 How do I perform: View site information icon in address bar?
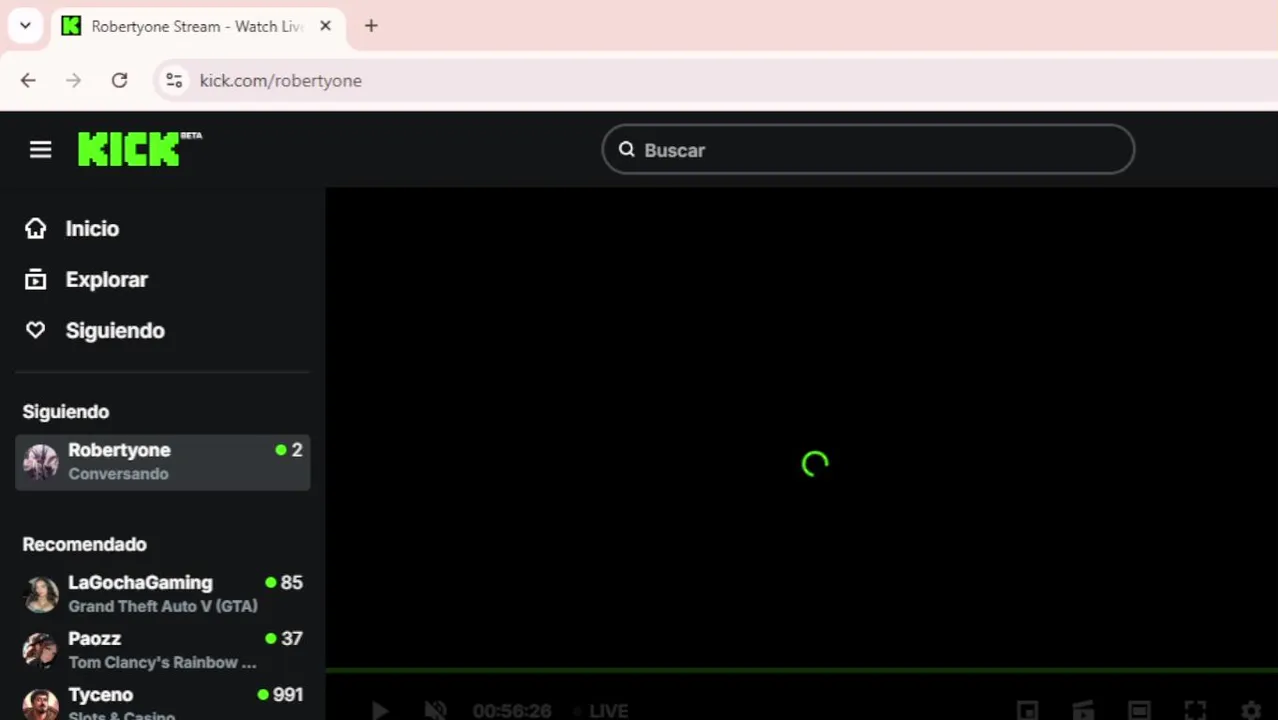(x=174, y=81)
